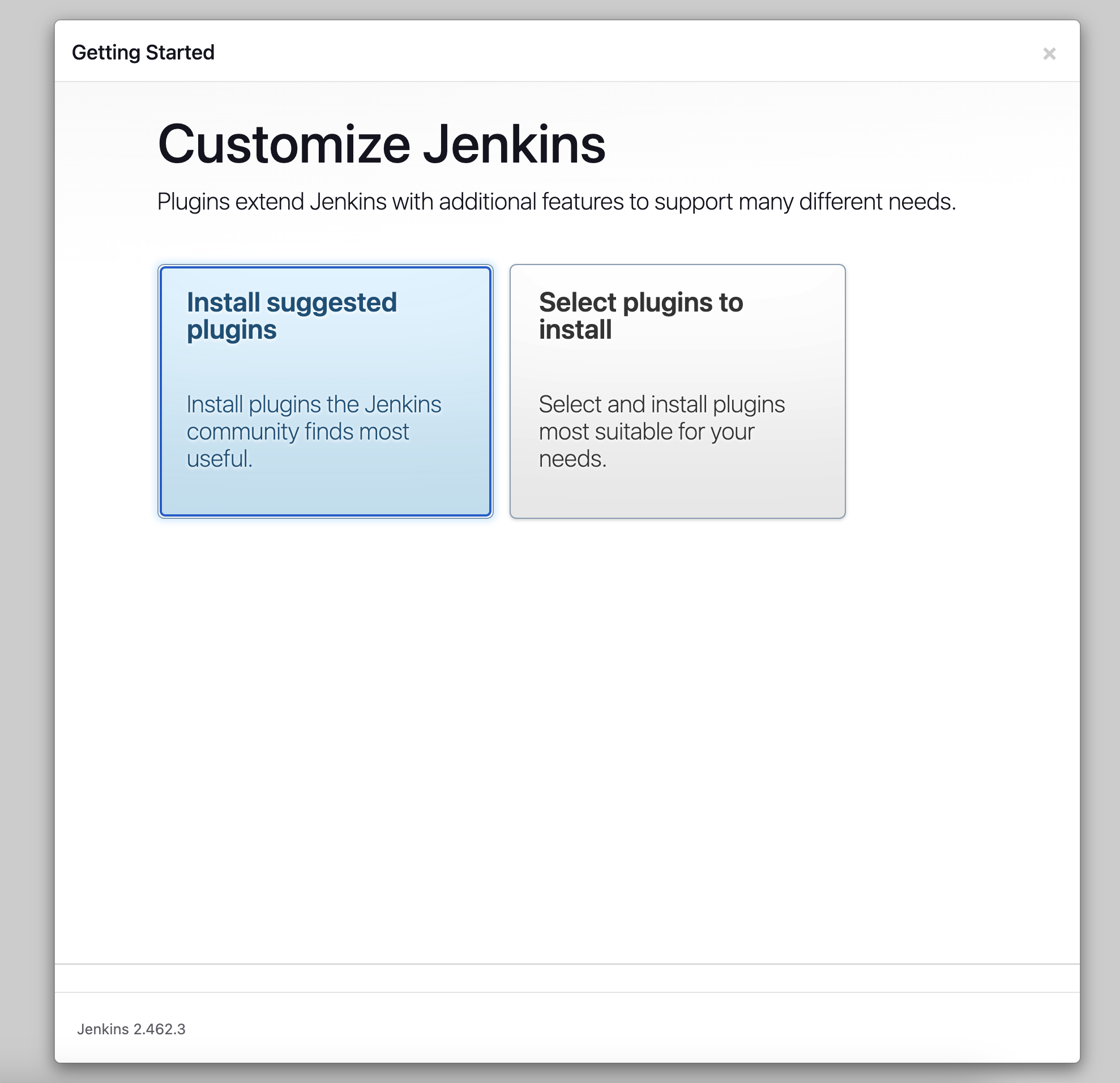
Task: Click the word 'Plugins' starting the subtitle
Action: 193,202
